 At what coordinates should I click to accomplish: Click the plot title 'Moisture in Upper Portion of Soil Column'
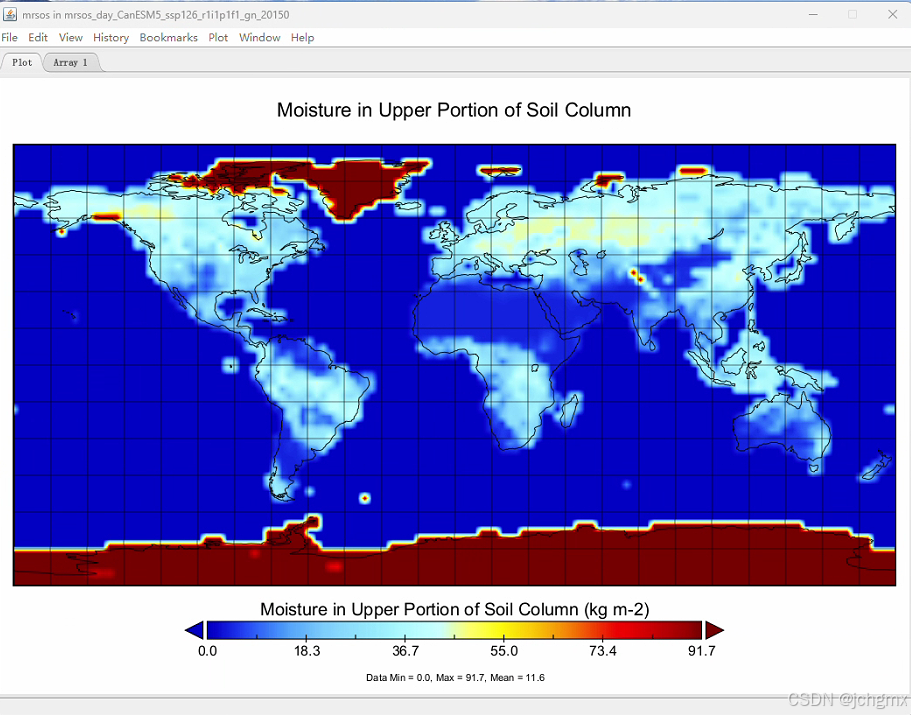pyautogui.click(x=454, y=110)
